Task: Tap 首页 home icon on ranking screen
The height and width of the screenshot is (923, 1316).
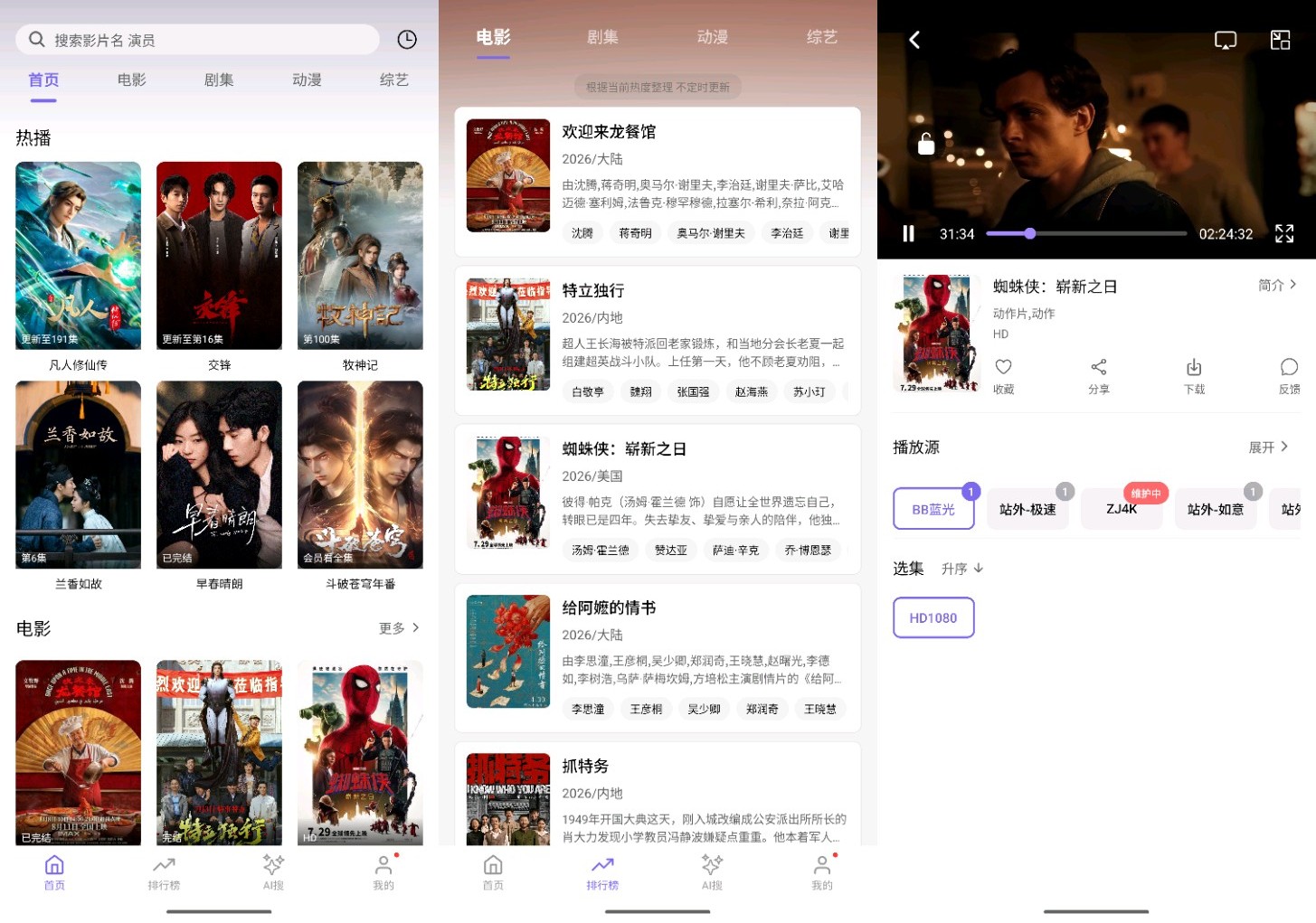Action: coord(493,865)
